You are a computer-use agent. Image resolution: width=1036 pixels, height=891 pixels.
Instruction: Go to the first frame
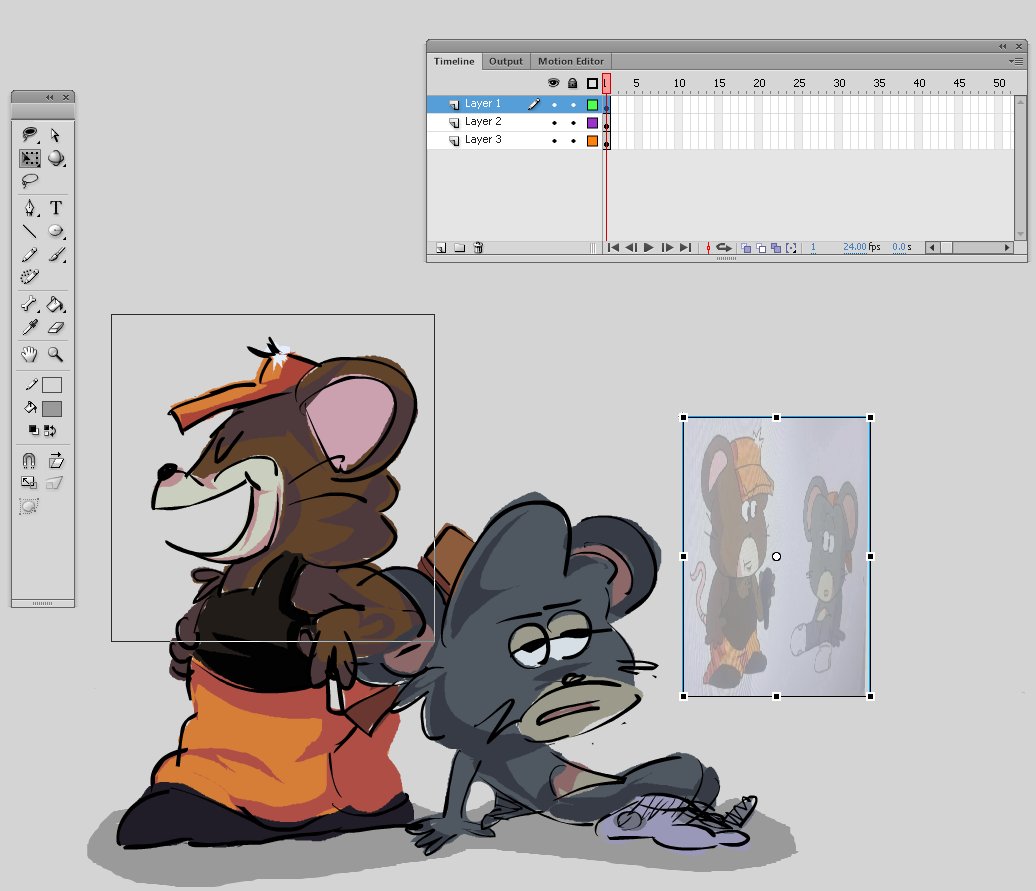click(x=613, y=248)
